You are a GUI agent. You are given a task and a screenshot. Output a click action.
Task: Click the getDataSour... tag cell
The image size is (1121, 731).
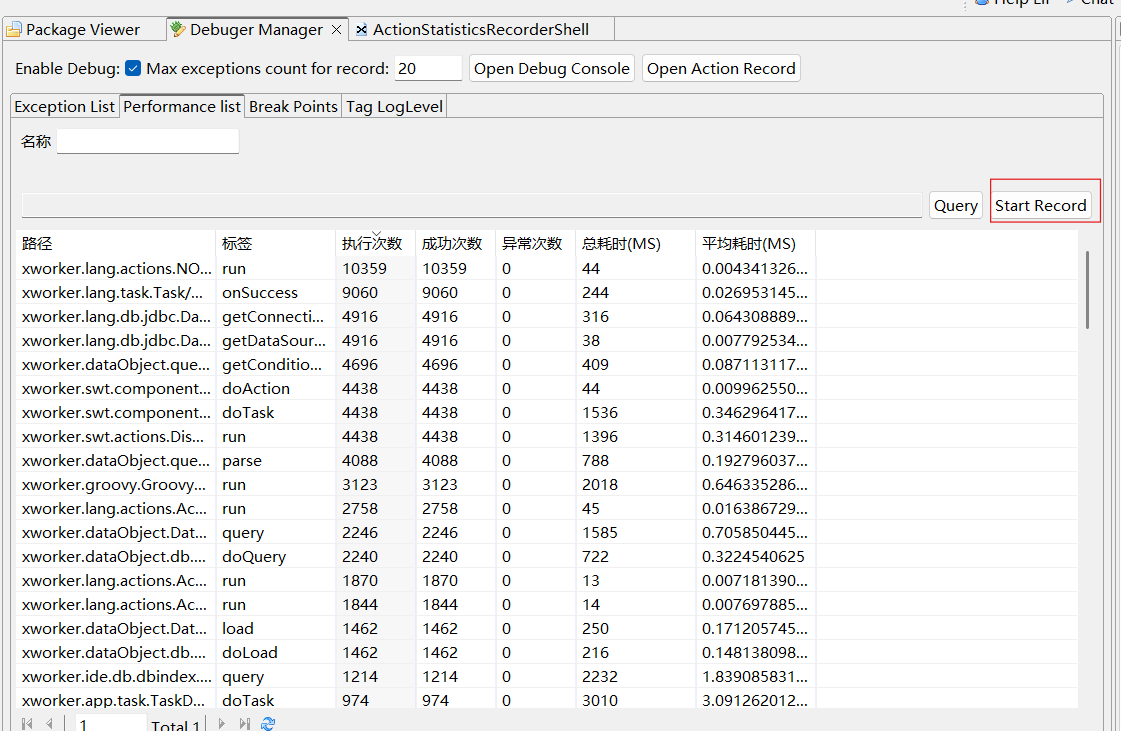click(x=274, y=340)
